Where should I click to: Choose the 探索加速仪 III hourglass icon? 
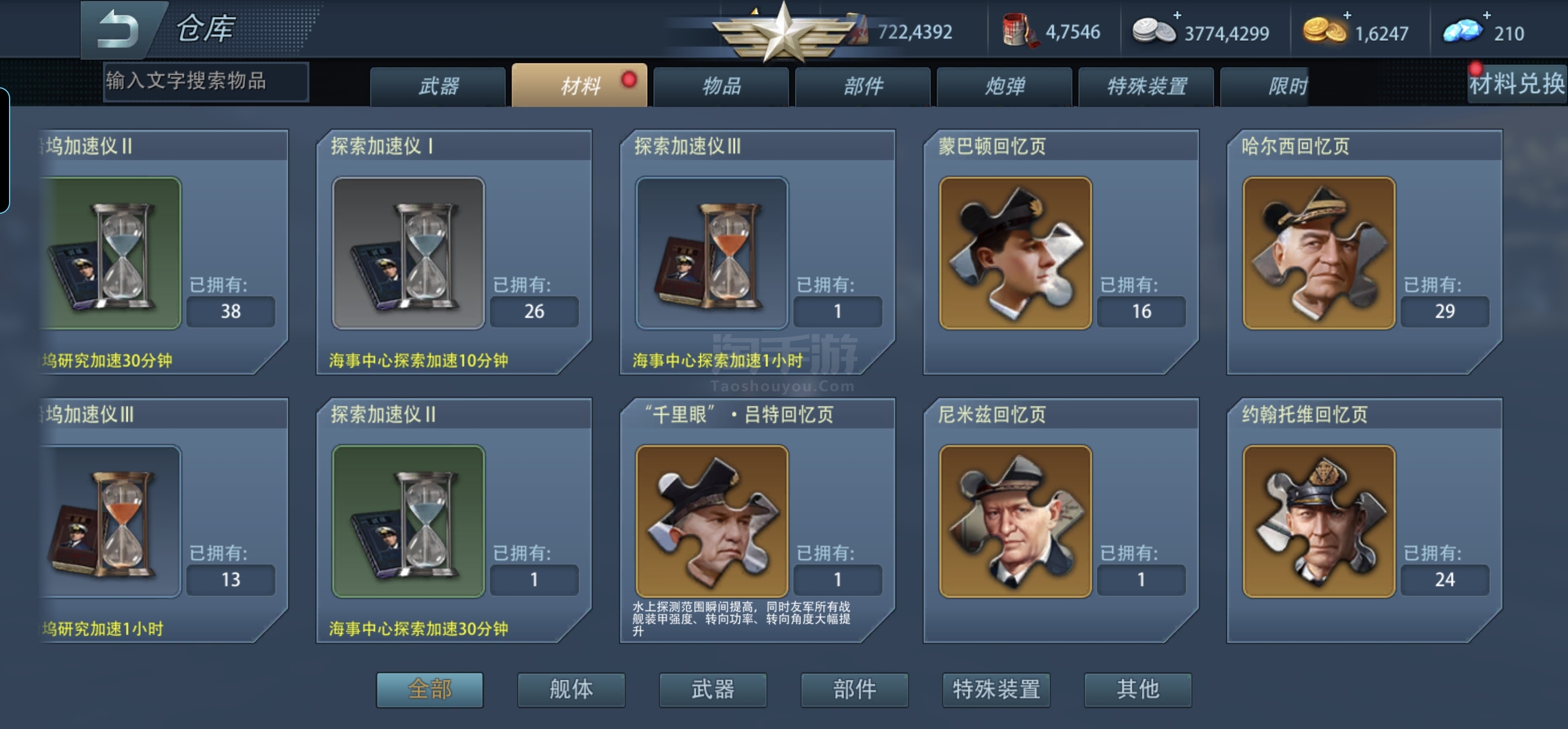(712, 253)
